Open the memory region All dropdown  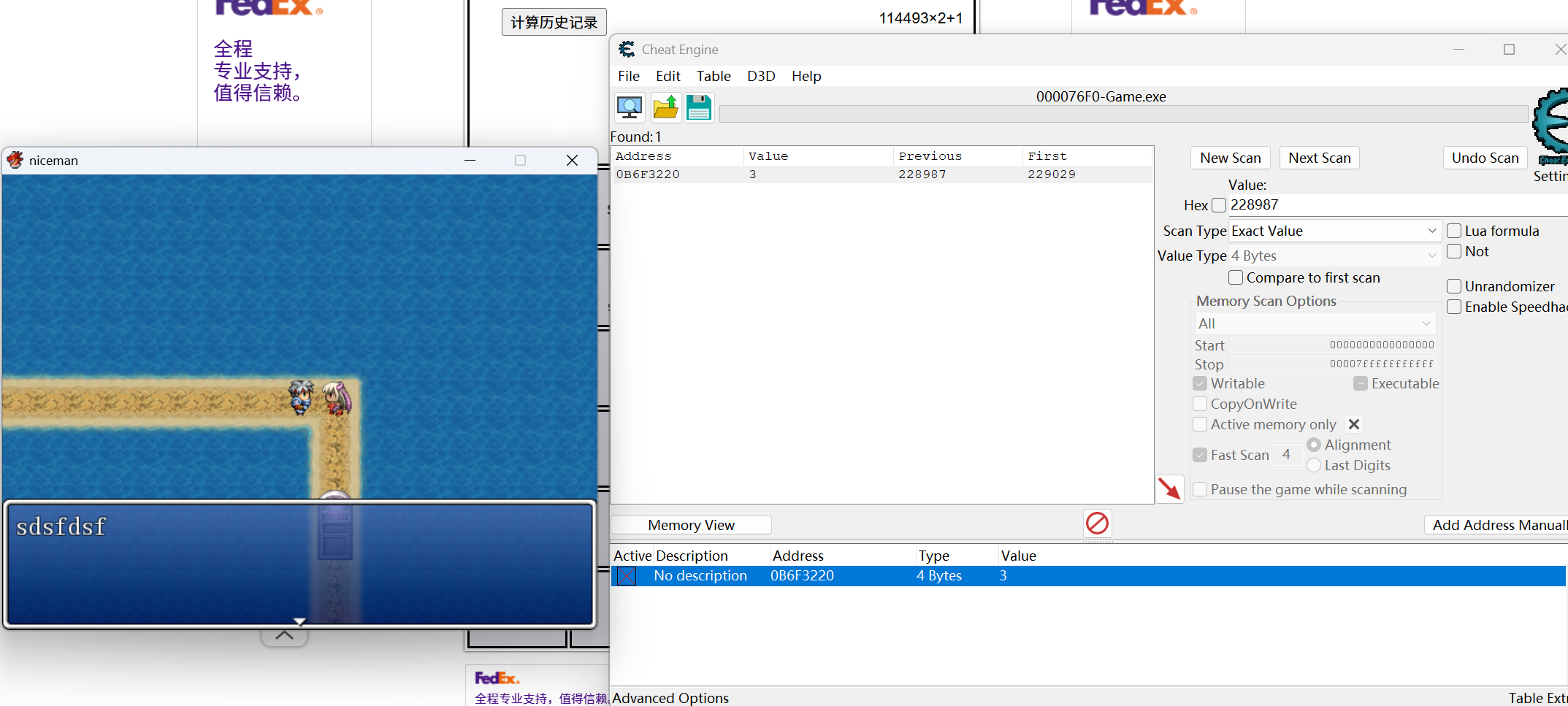(x=1315, y=323)
